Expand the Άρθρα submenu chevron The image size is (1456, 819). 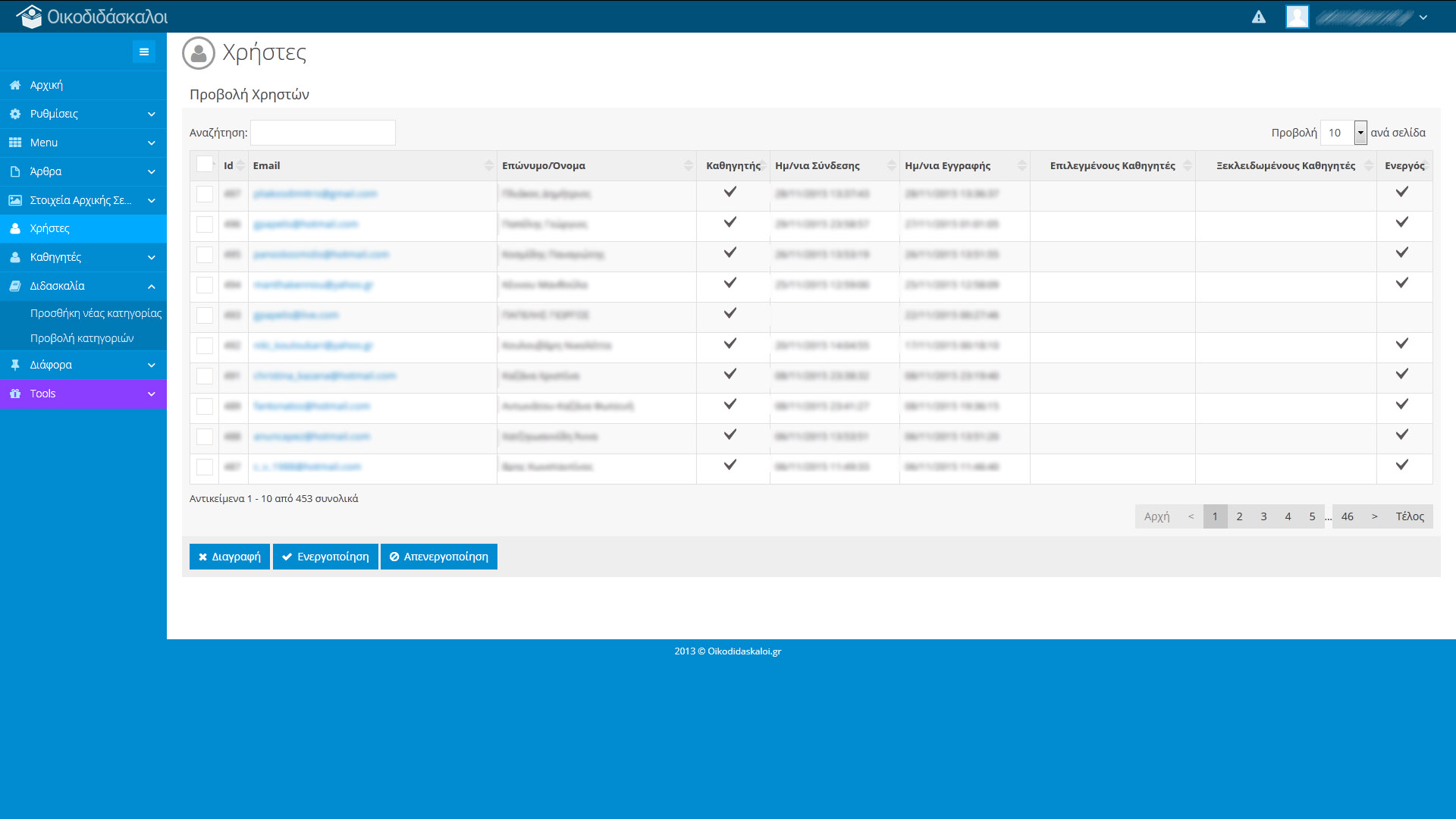152,171
